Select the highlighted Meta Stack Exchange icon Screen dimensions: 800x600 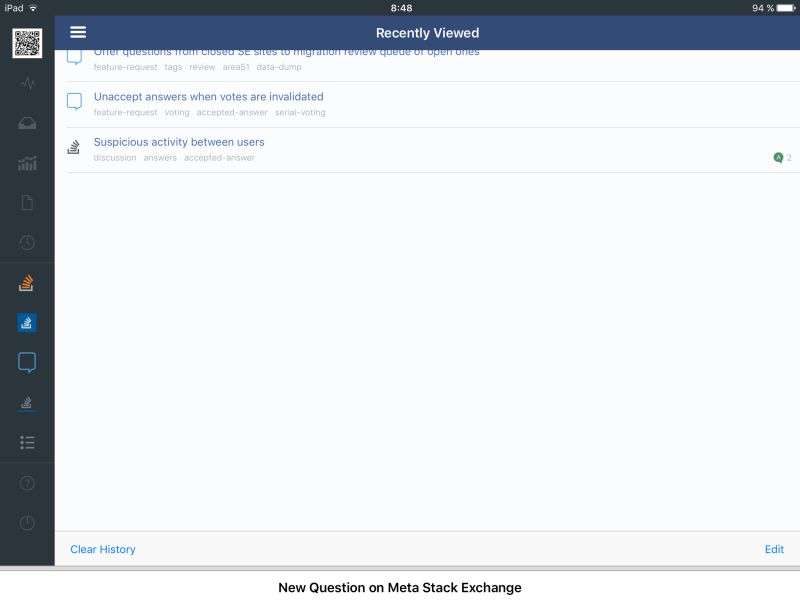point(27,322)
